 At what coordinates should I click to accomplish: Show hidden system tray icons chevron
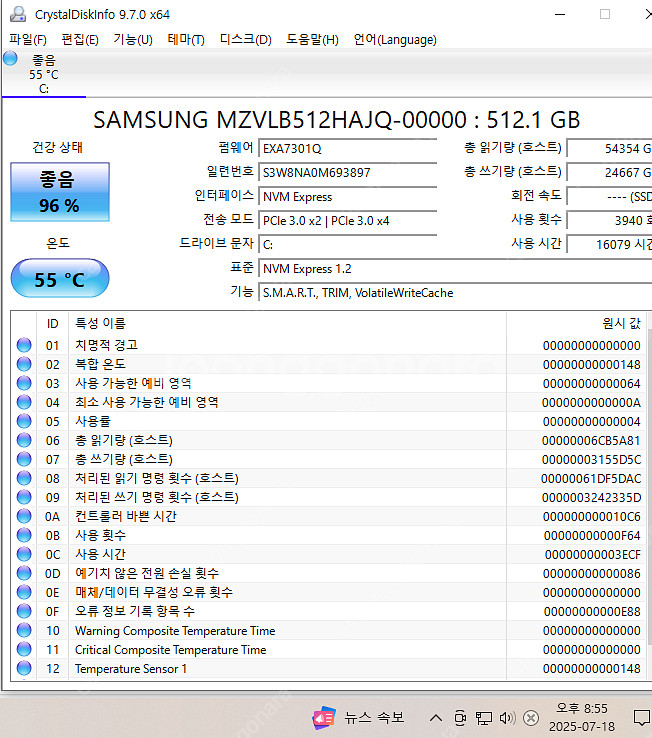pos(436,718)
